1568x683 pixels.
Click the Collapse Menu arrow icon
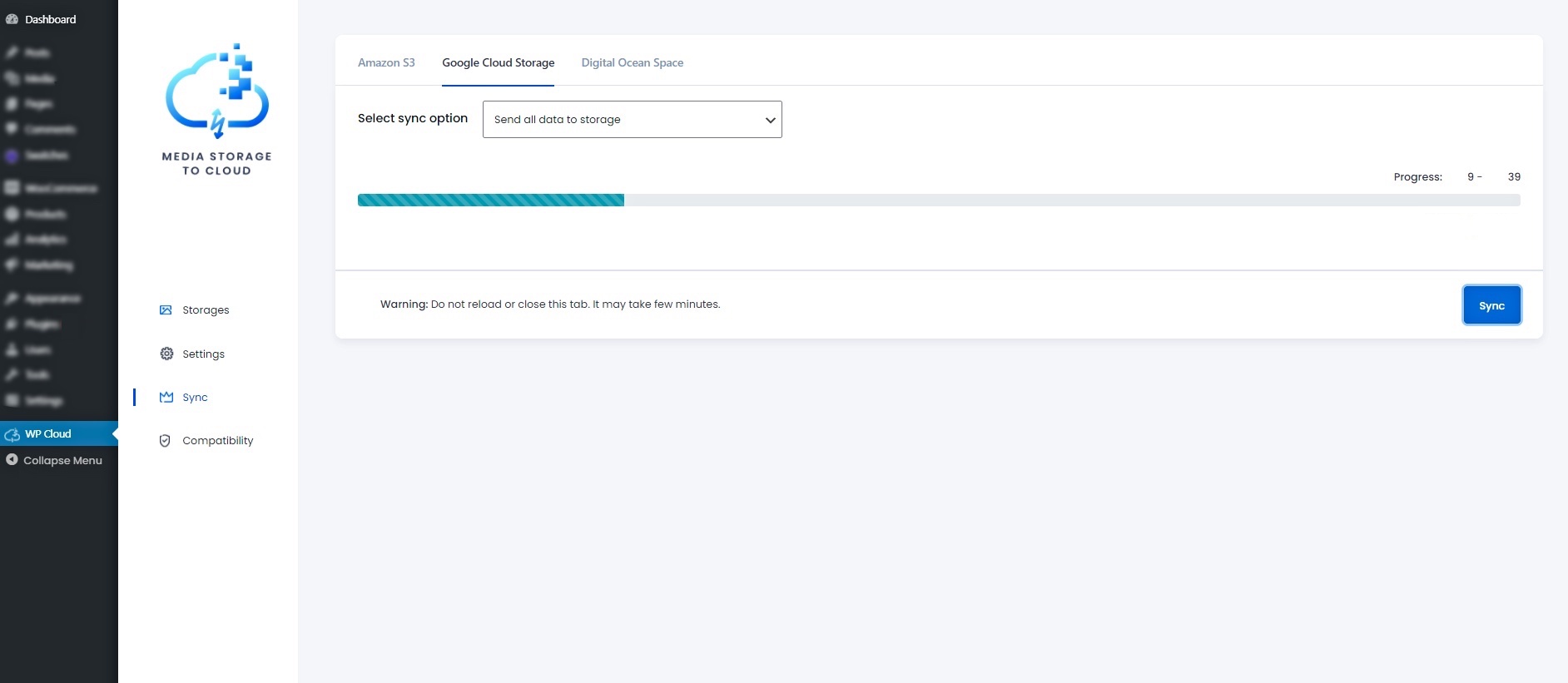point(12,459)
